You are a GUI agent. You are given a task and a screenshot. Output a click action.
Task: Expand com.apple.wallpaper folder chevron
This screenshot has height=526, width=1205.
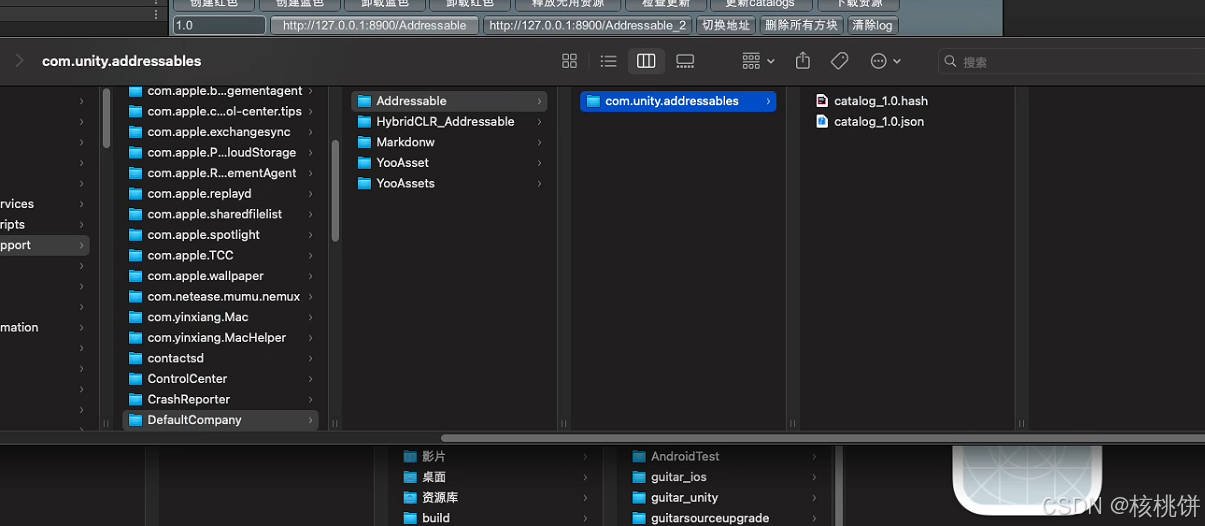tap(311, 276)
